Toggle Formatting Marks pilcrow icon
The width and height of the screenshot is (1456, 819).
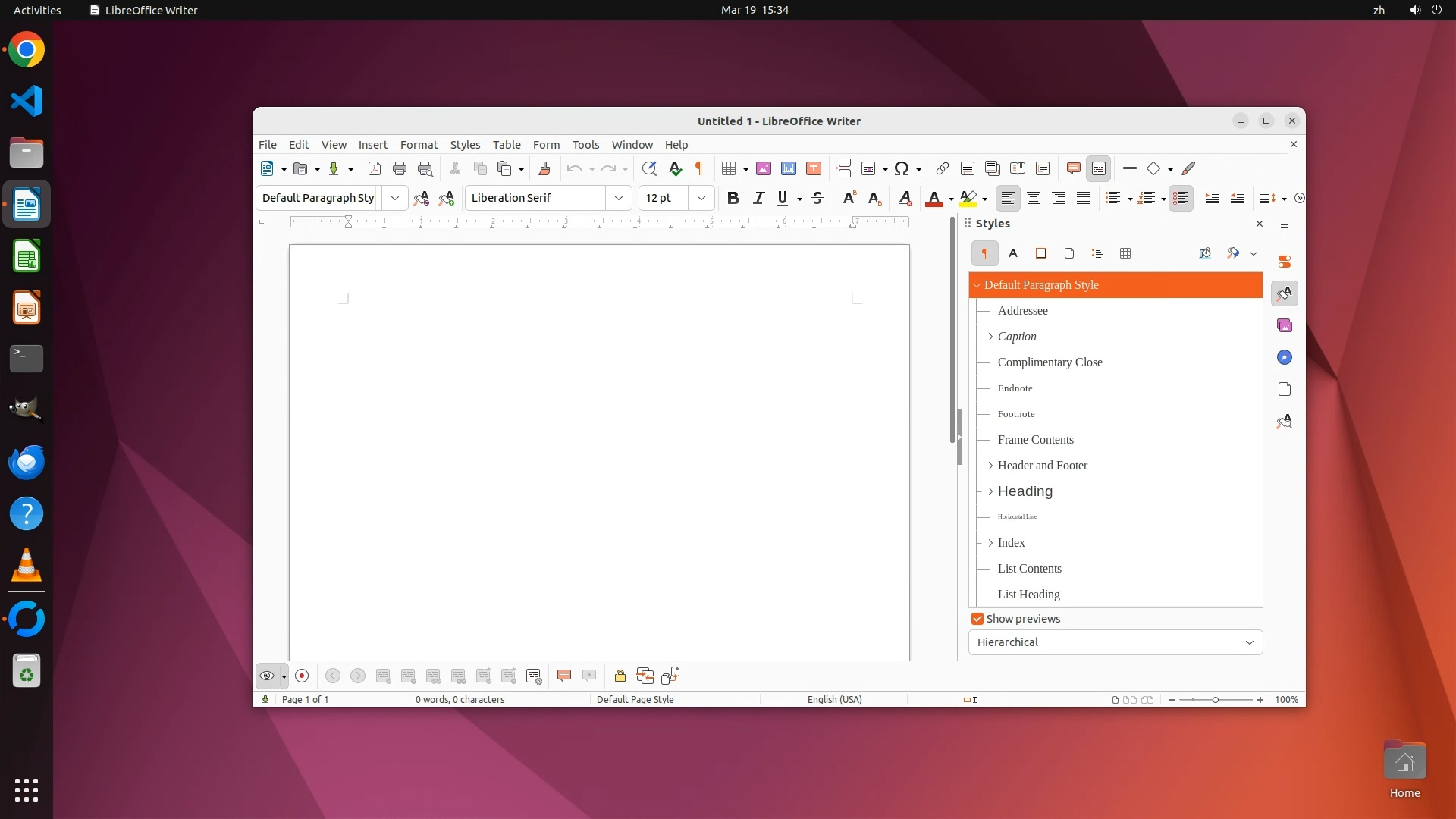pos(699,168)
